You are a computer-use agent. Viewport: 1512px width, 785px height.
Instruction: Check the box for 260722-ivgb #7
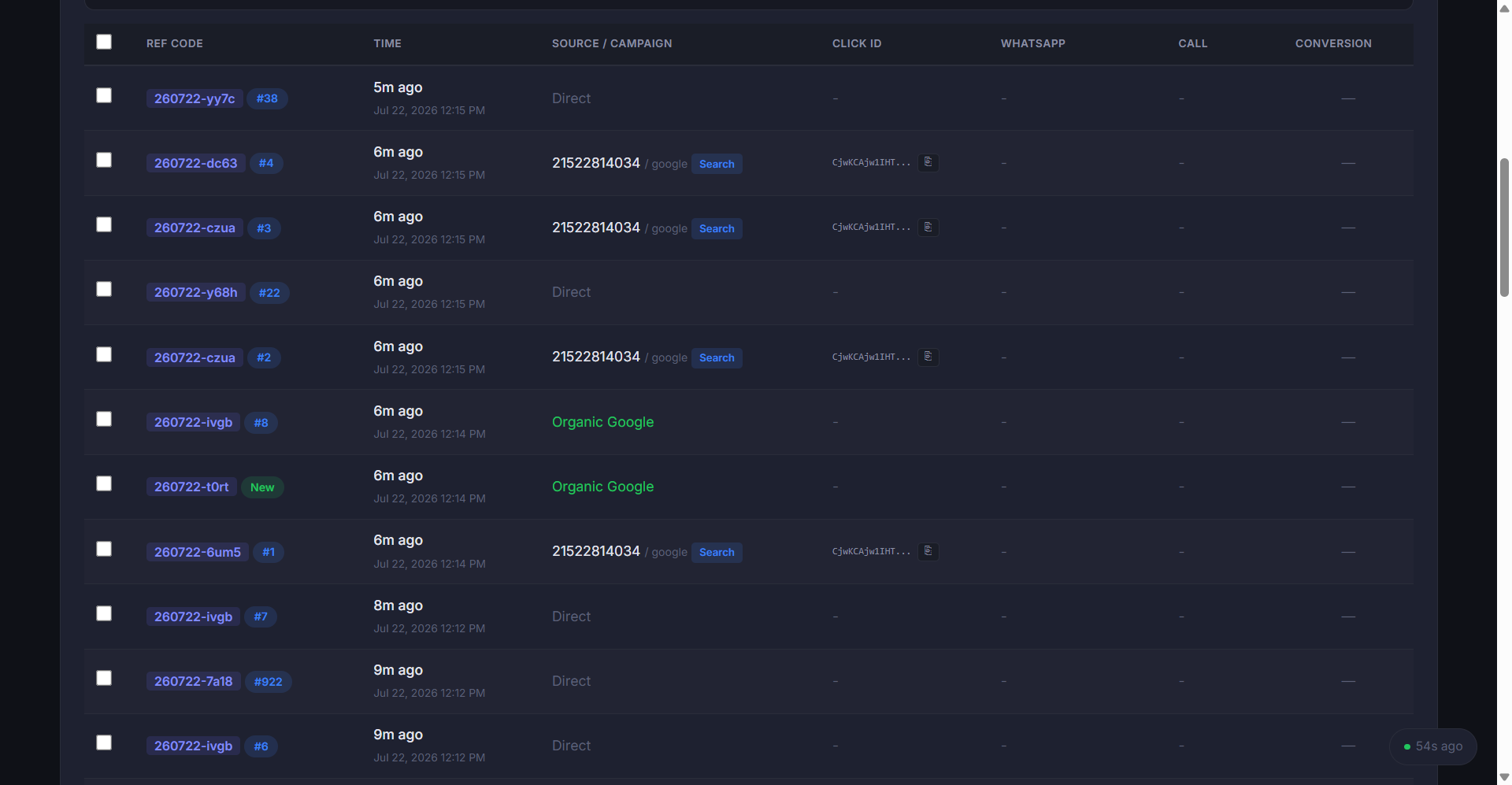coord(104,613)
